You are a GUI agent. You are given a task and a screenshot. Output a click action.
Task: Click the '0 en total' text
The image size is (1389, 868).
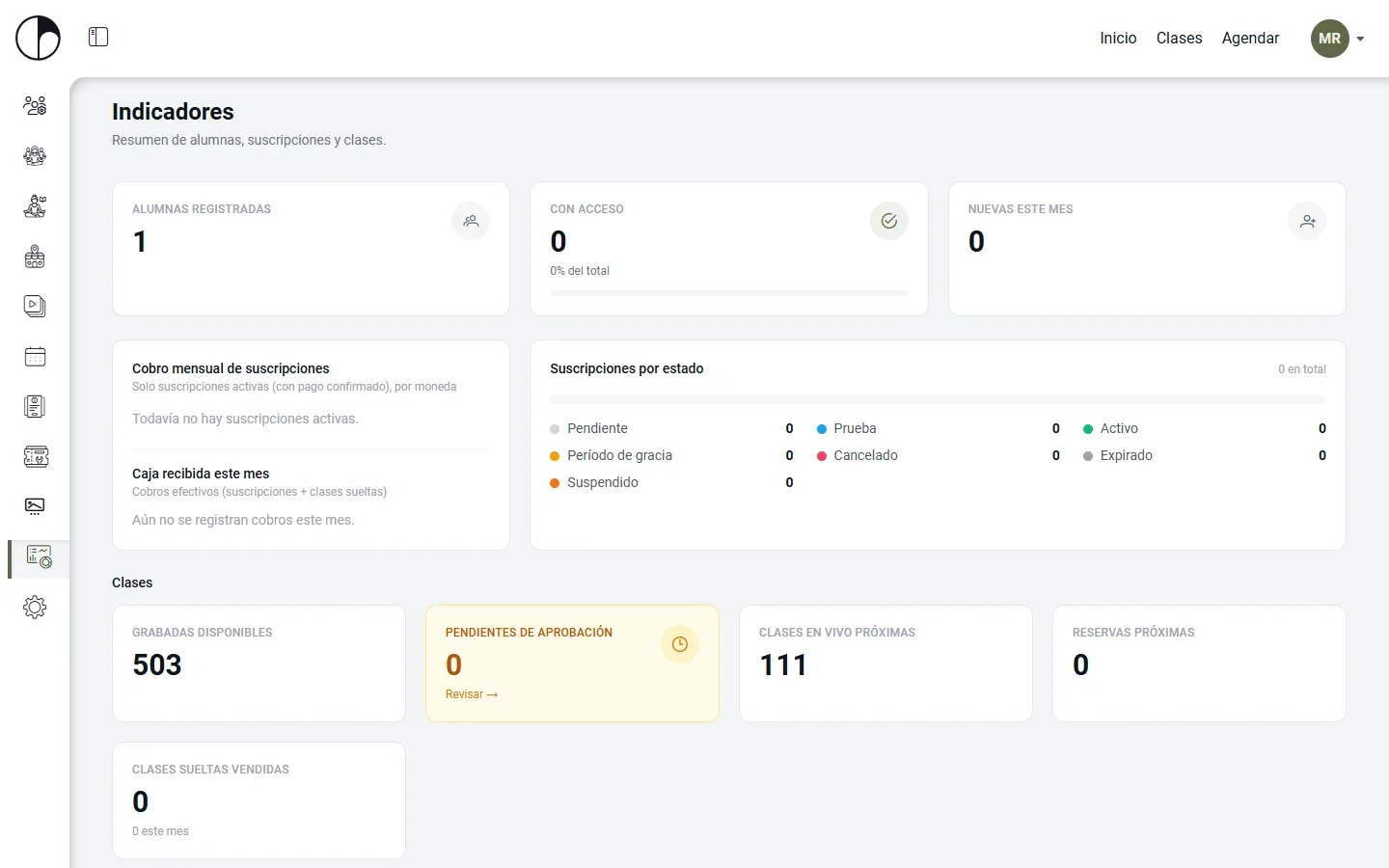pyautogui.click(x=1302, y=369)
